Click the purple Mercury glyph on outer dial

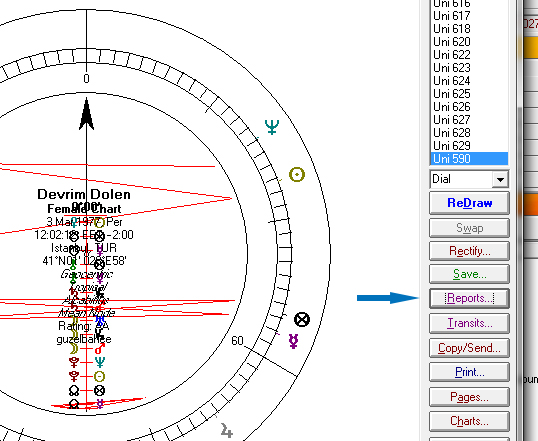tap(293, 341)
